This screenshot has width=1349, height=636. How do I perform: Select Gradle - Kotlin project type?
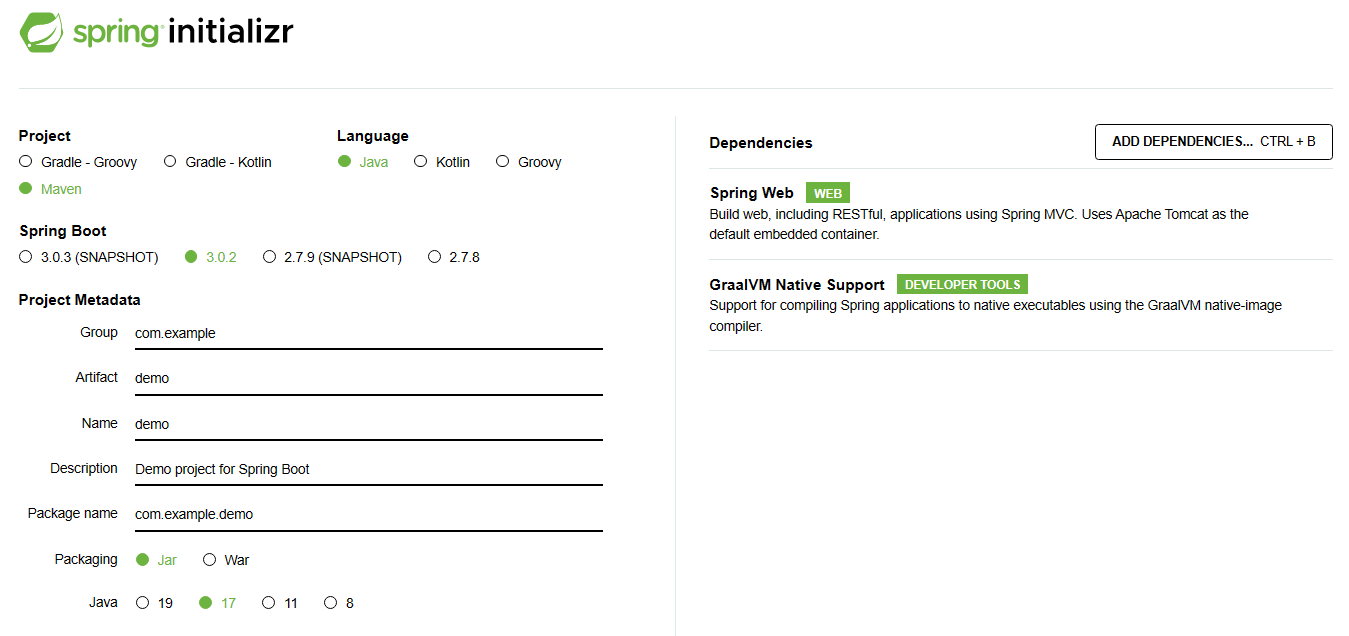tap(170, 162)
